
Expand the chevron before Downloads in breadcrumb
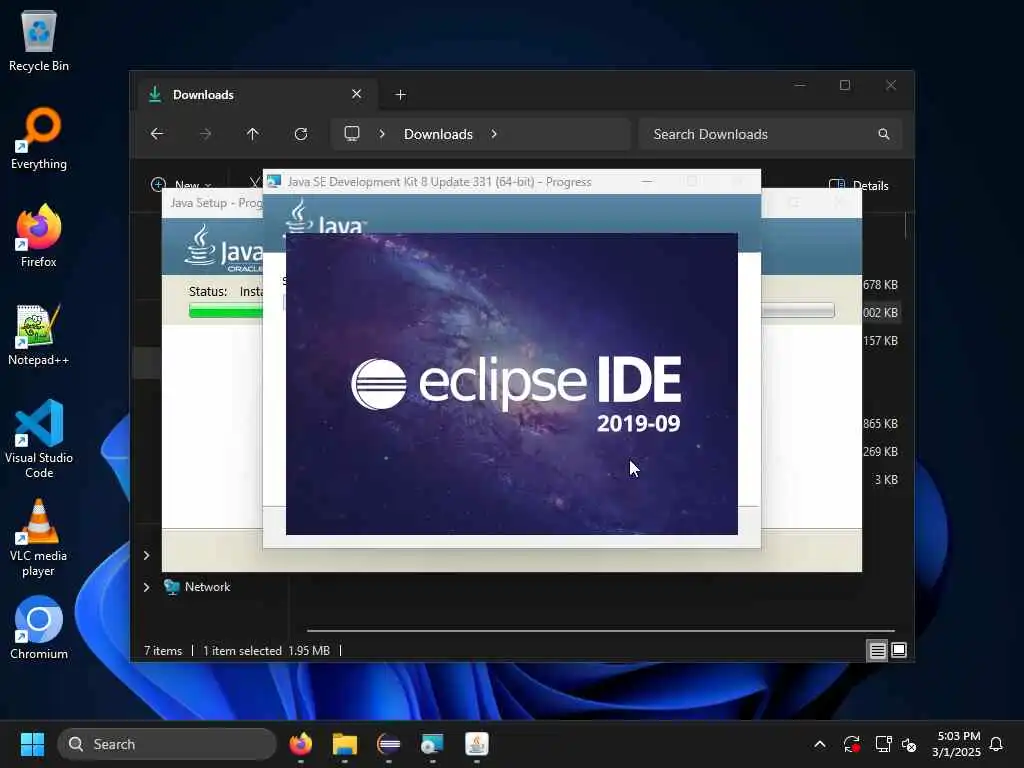coord(382,134)
